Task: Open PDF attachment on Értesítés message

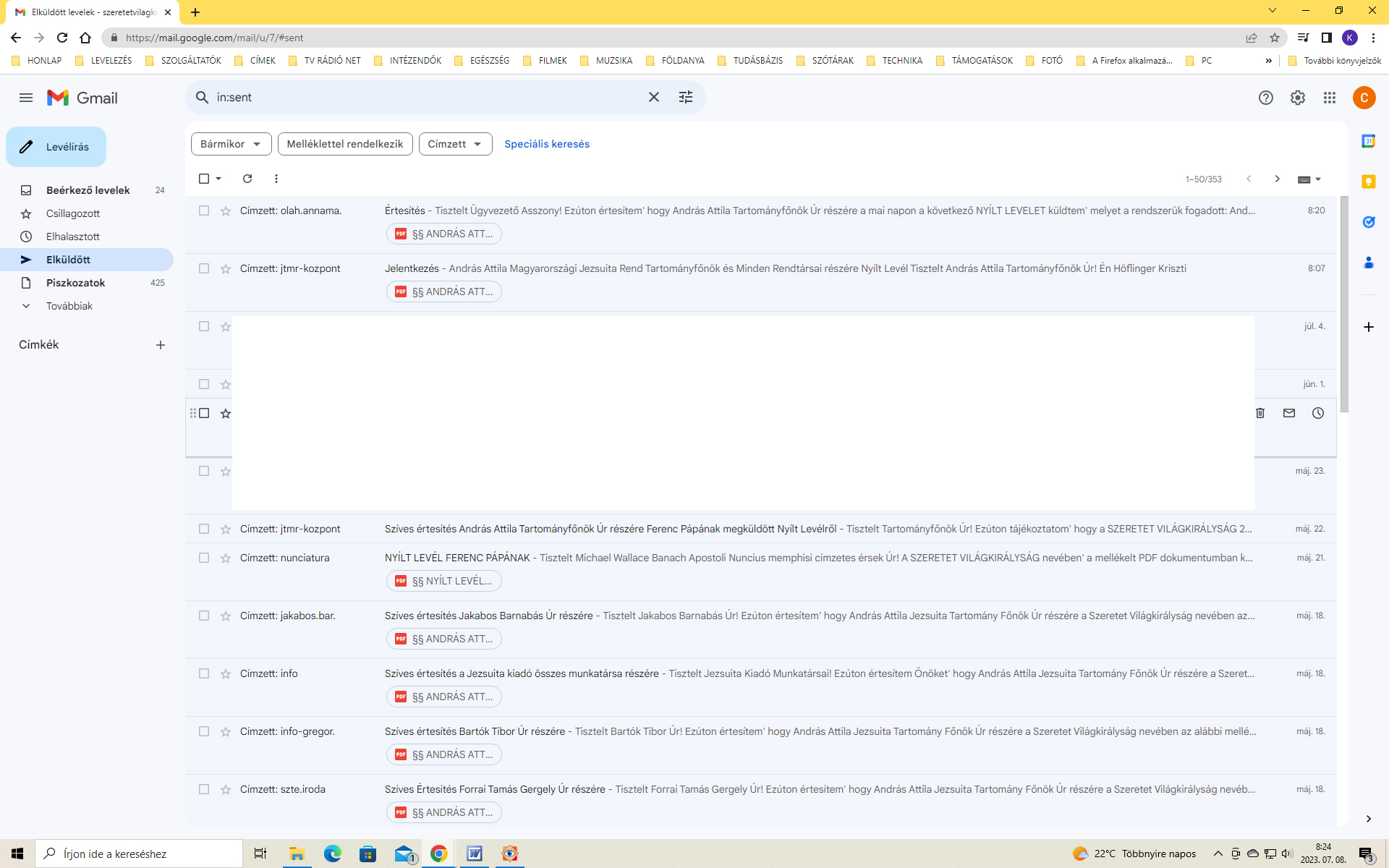Action: [x=444, y=234]
